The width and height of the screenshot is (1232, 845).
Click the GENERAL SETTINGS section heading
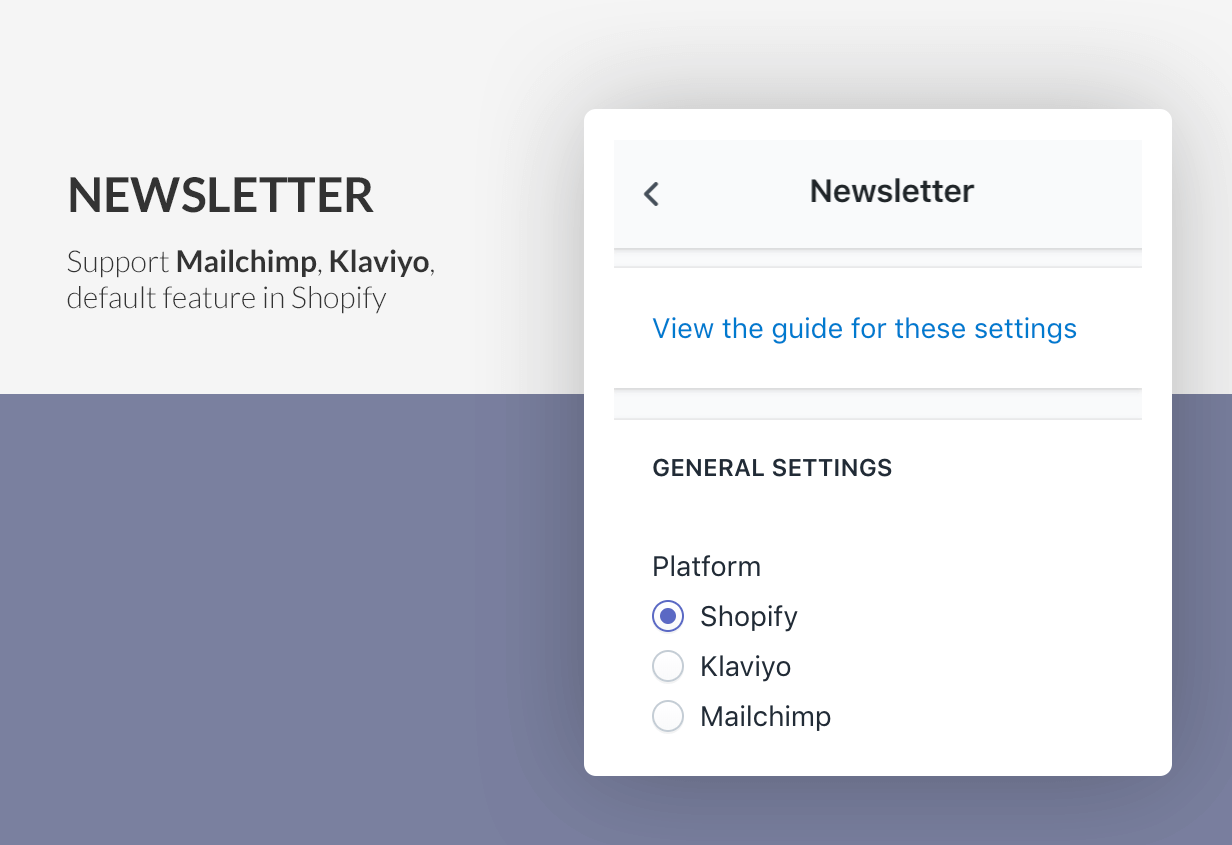[772, 467]
